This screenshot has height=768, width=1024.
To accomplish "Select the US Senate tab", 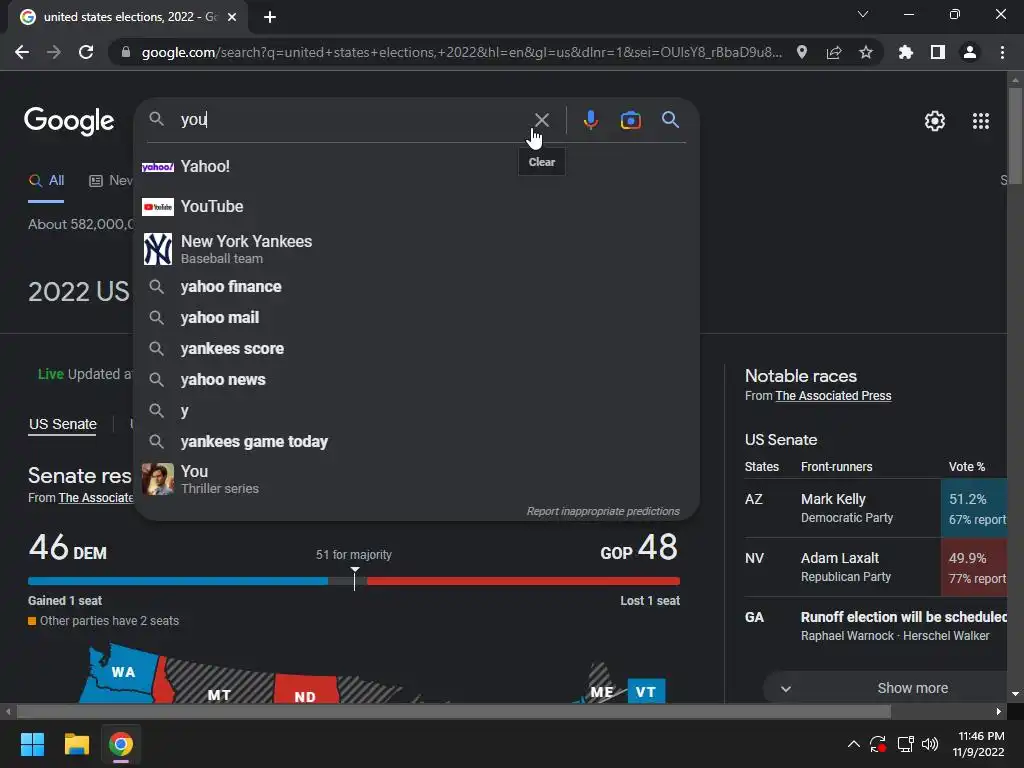I will [63, 424].
